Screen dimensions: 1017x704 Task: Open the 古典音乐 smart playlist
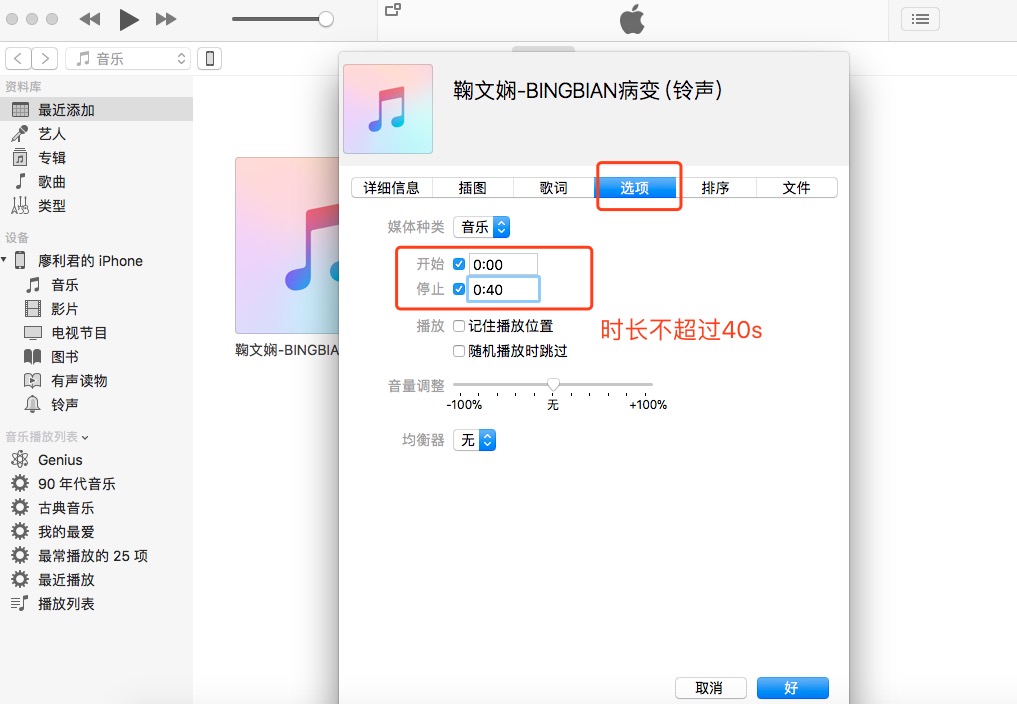[x=66, y=507]
